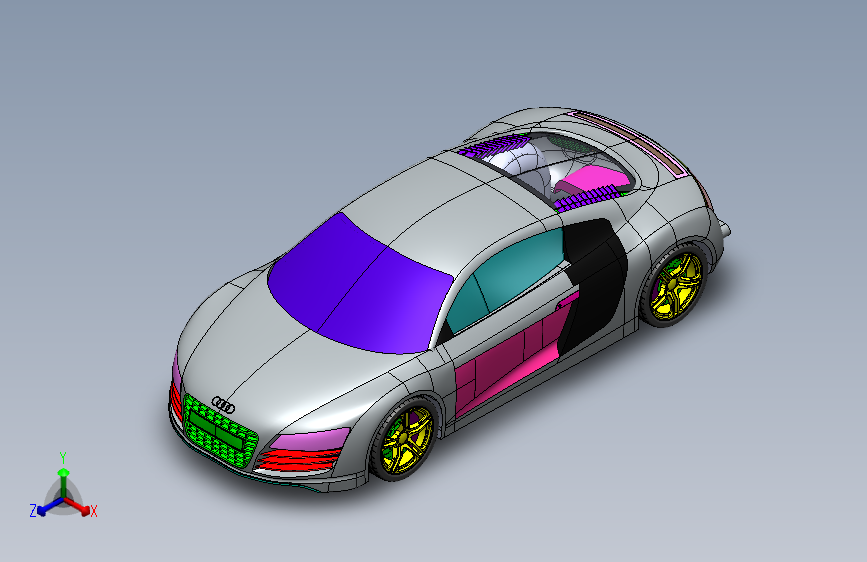
Task: Click the blue Z axis of the orientation triad
Action: pos(47,507)
